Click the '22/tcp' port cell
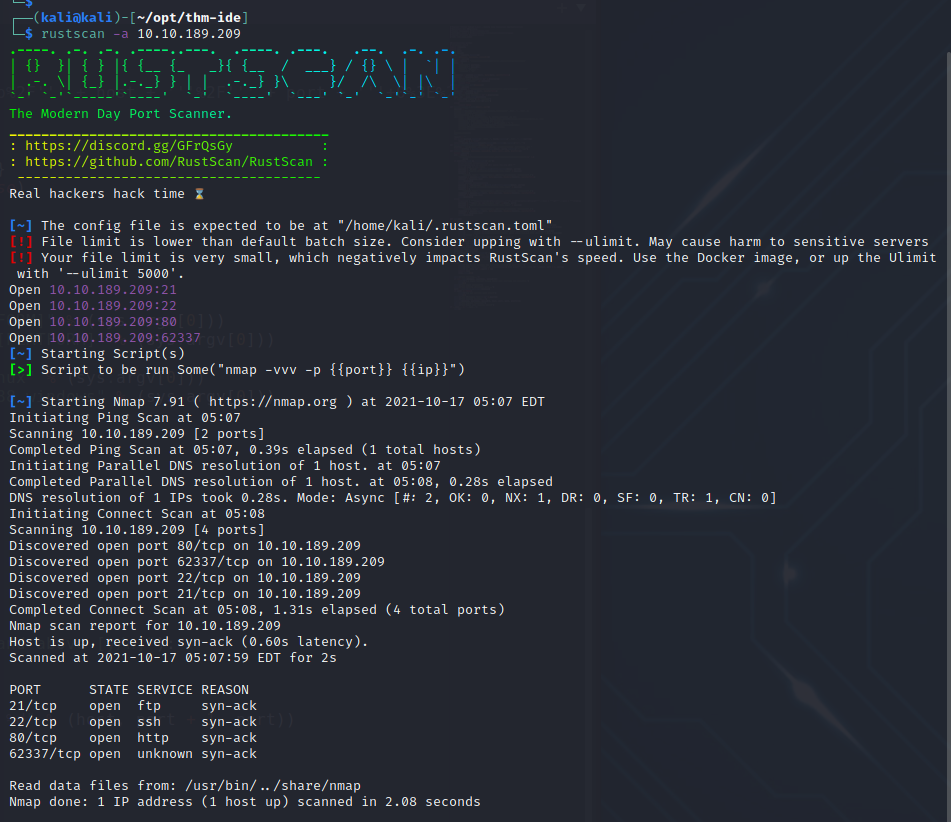 click(x=33, y=721)
